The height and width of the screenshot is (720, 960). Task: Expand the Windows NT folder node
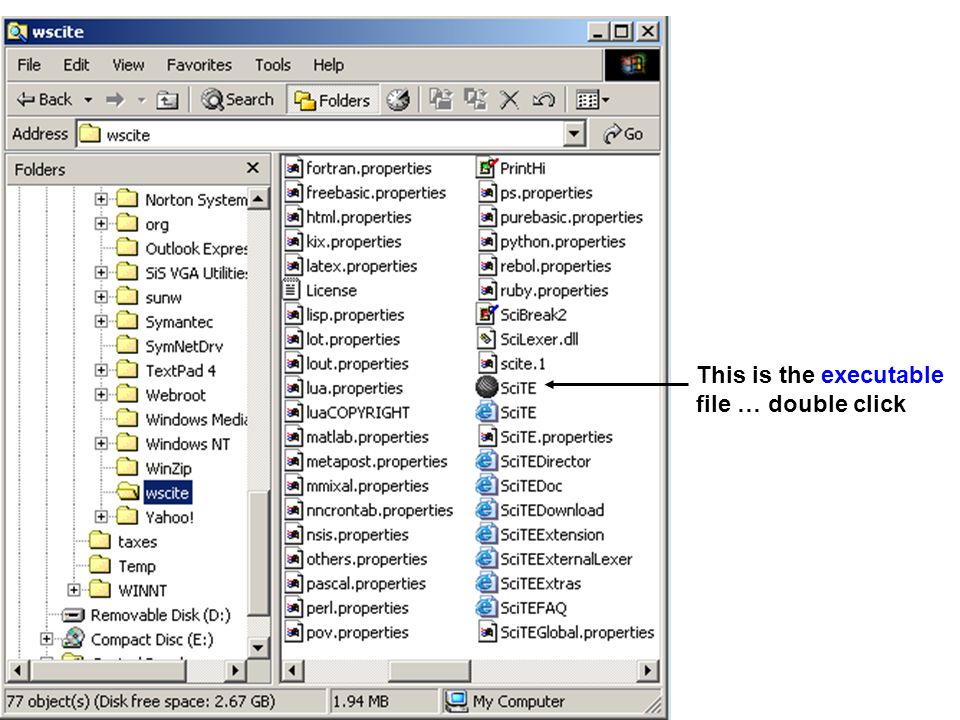(101, 443)
